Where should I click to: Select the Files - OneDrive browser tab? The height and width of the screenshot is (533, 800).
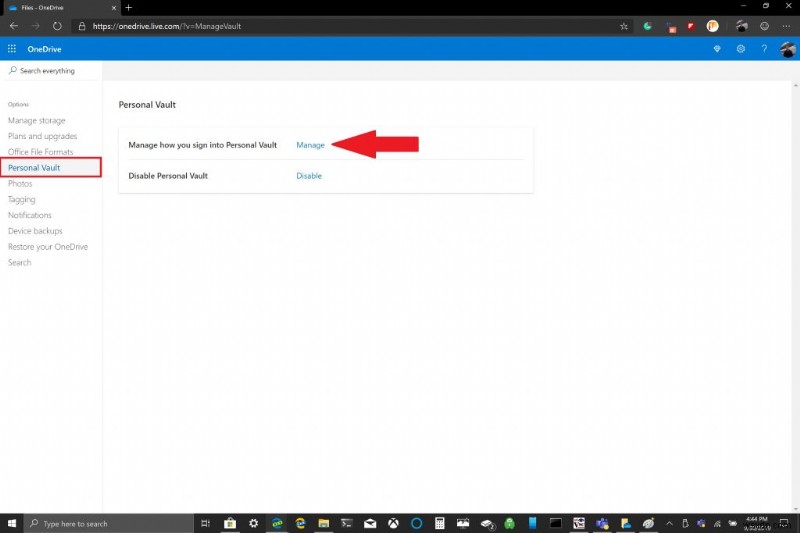tap(62, 8)
